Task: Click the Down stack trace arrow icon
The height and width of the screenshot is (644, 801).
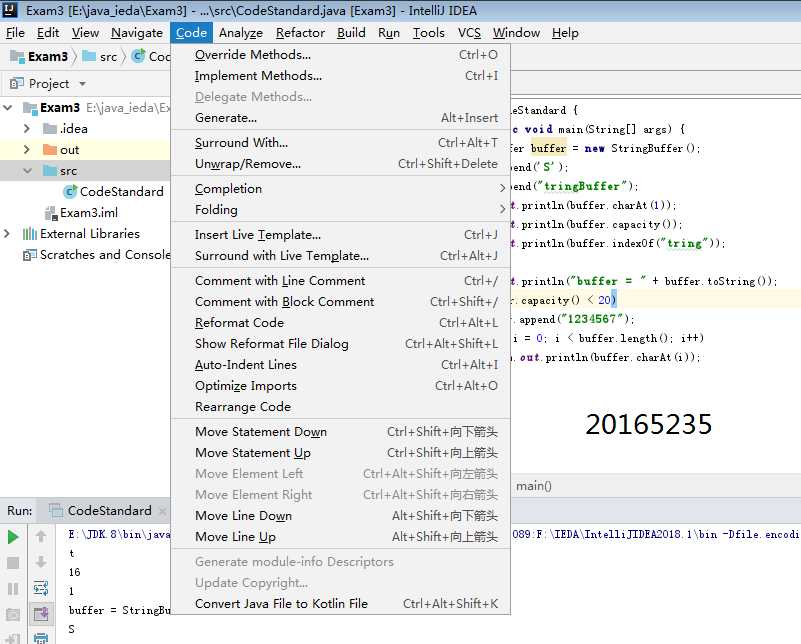Action: coord(41,562)
